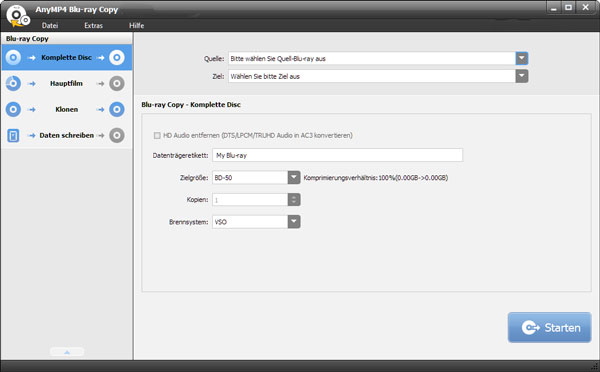Screen dimensions: 600x372
Task: Click source disc icon in Komplette Disc row
Action: click(x=13, y=57)
